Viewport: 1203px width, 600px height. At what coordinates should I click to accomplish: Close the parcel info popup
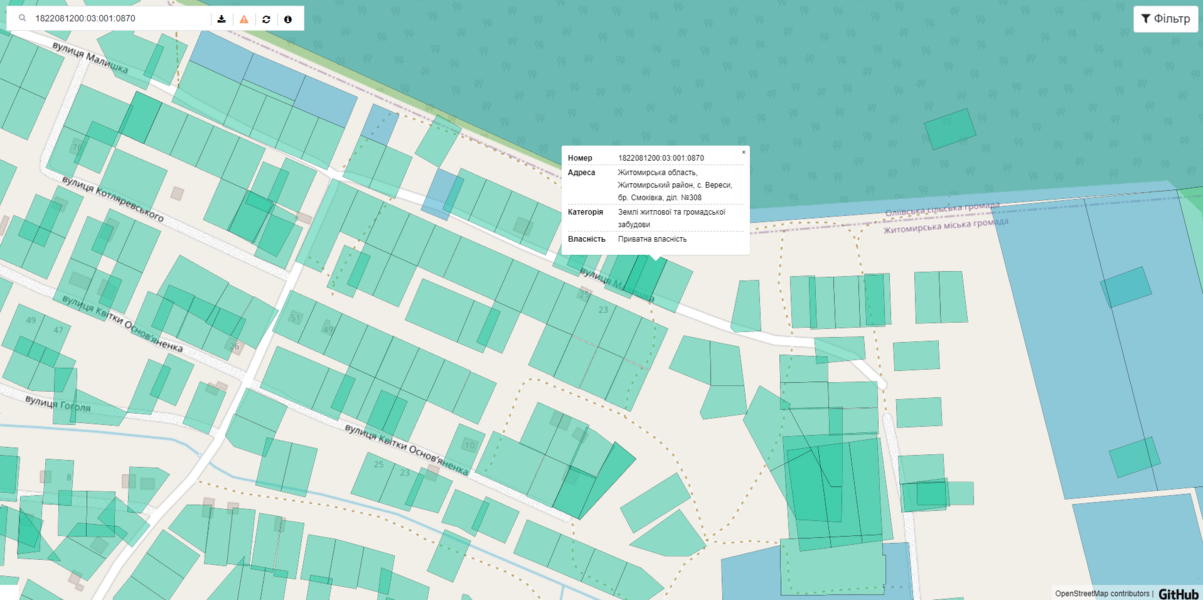pos(743,153)
